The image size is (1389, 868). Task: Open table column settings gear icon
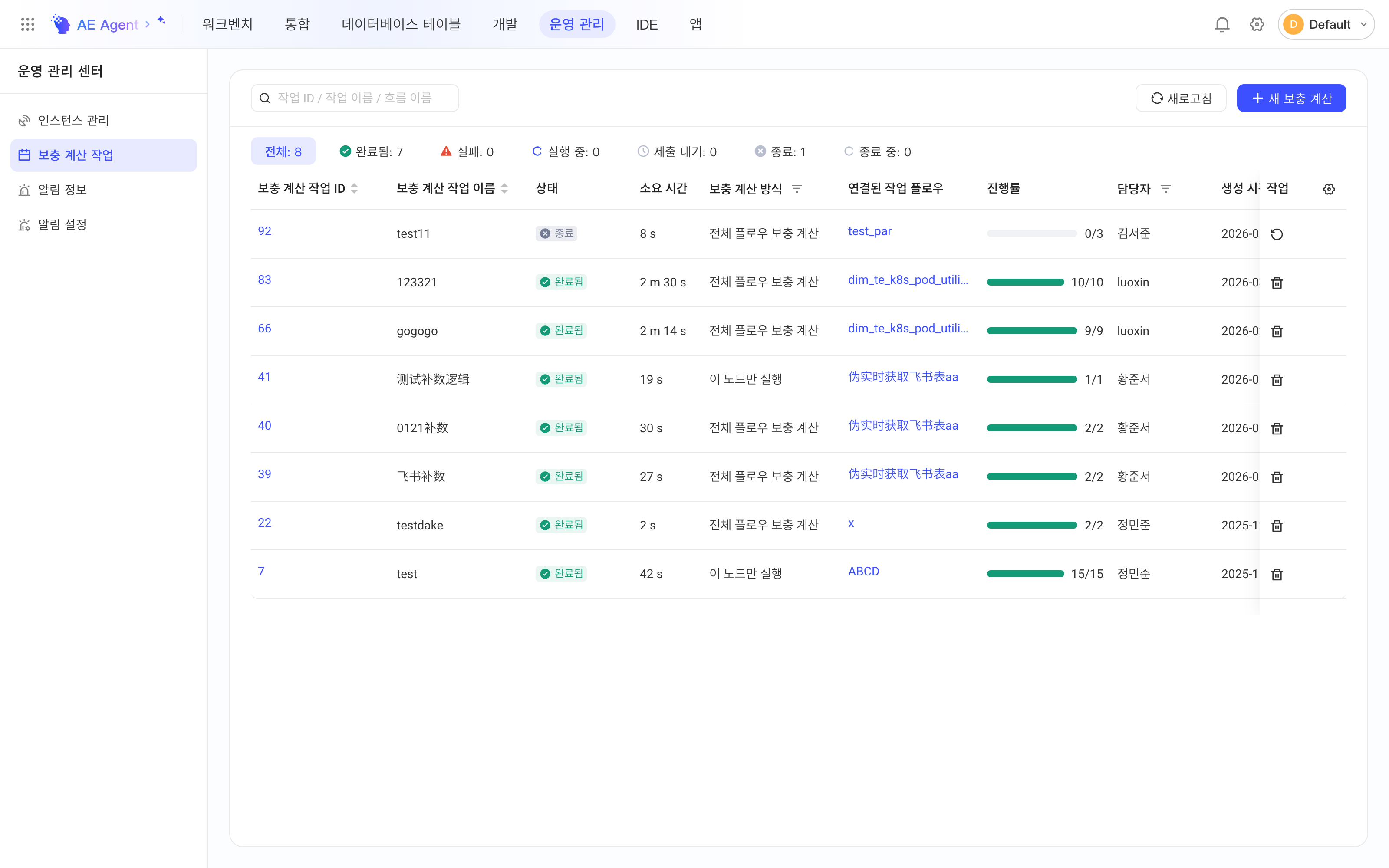click(1329, 189)
